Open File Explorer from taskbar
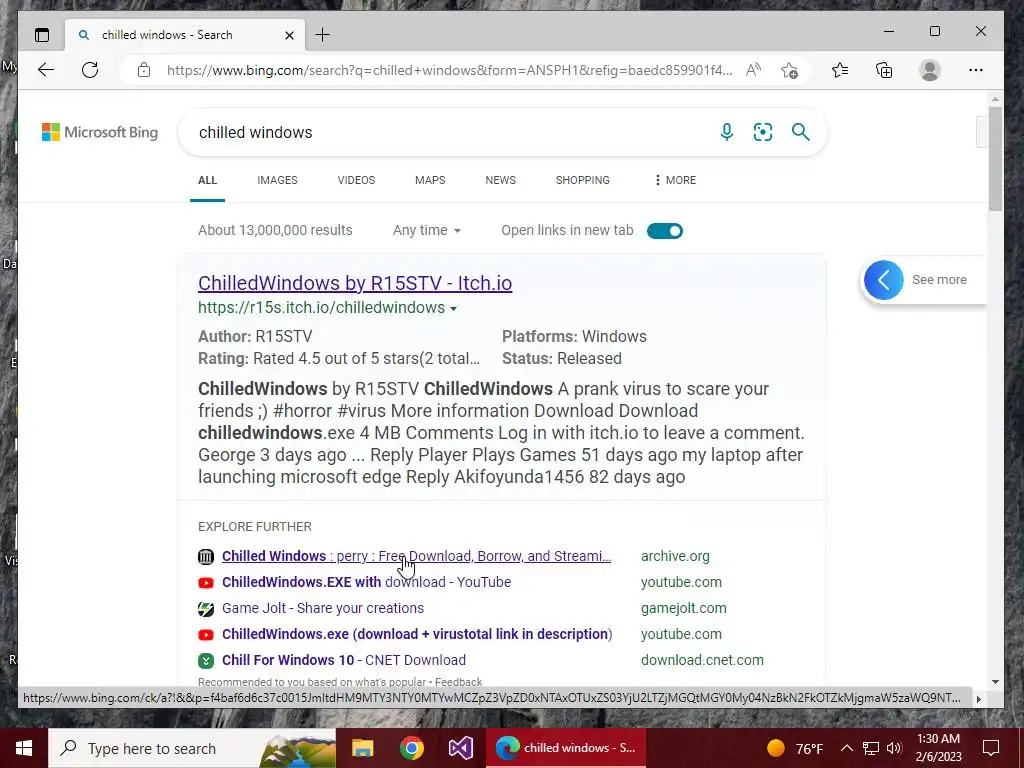 coord(362,748)
